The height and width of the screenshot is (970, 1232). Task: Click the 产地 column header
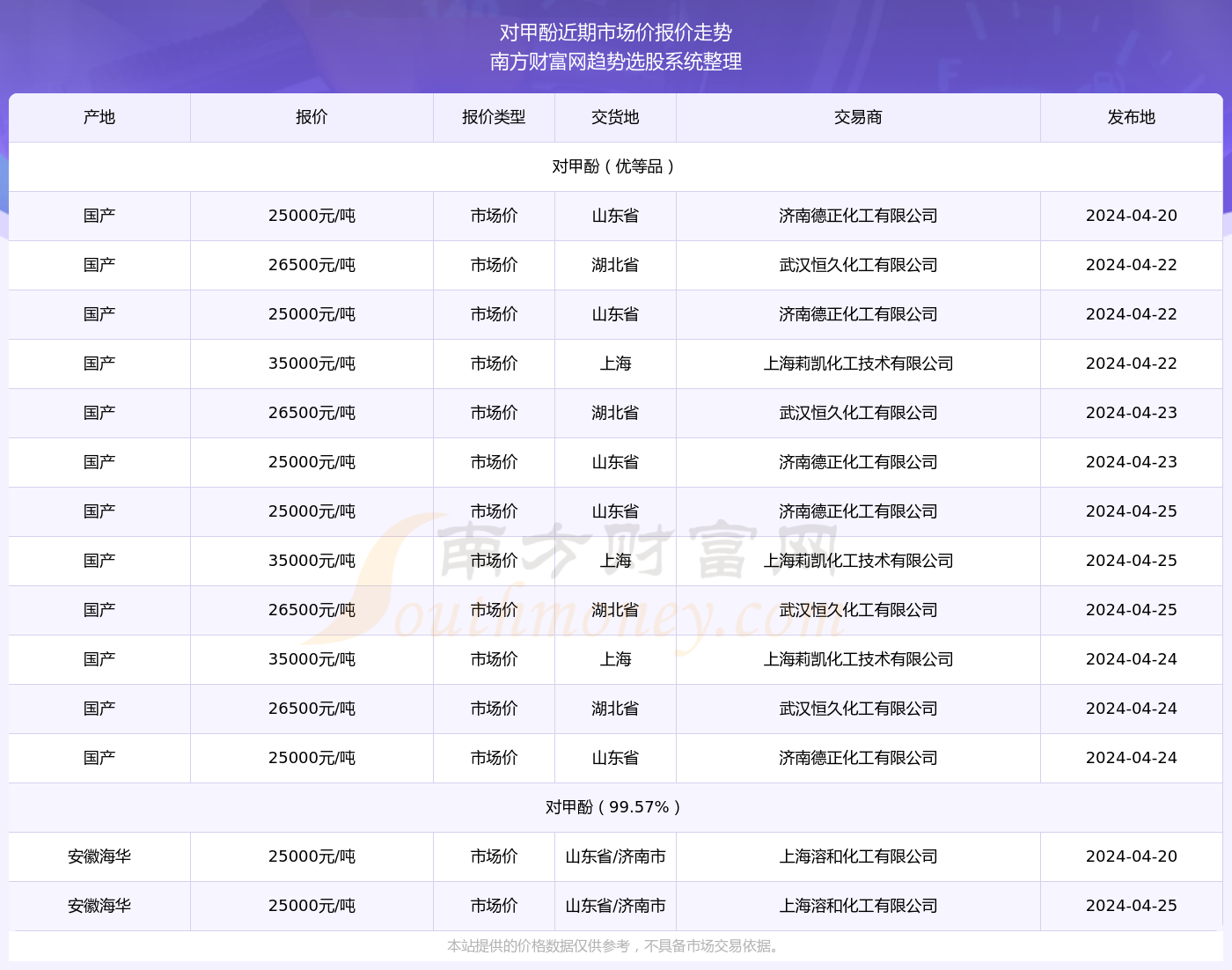point(99,117)
